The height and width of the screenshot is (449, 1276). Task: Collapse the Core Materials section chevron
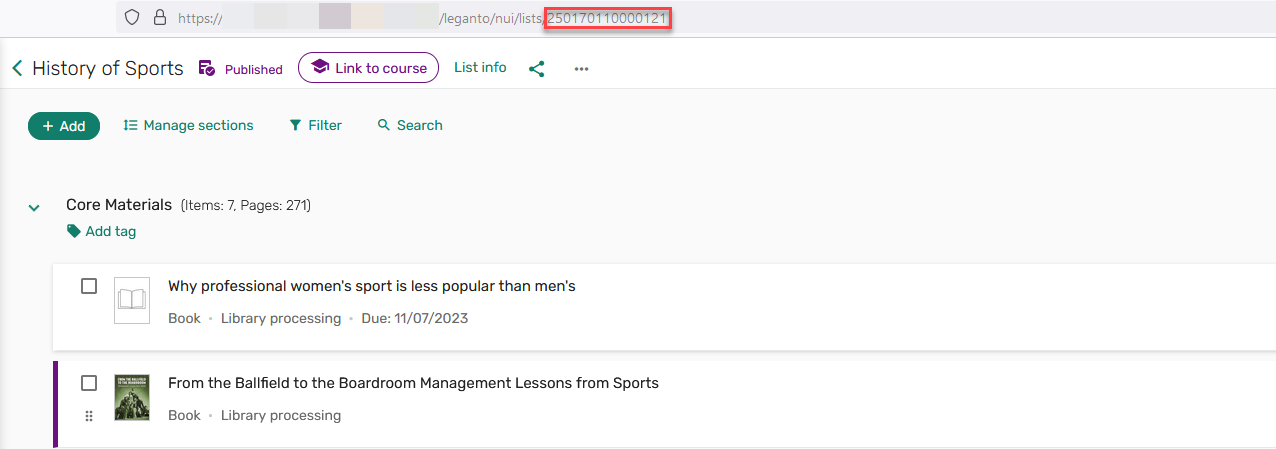pyautogui.click(x=34, y=208)
